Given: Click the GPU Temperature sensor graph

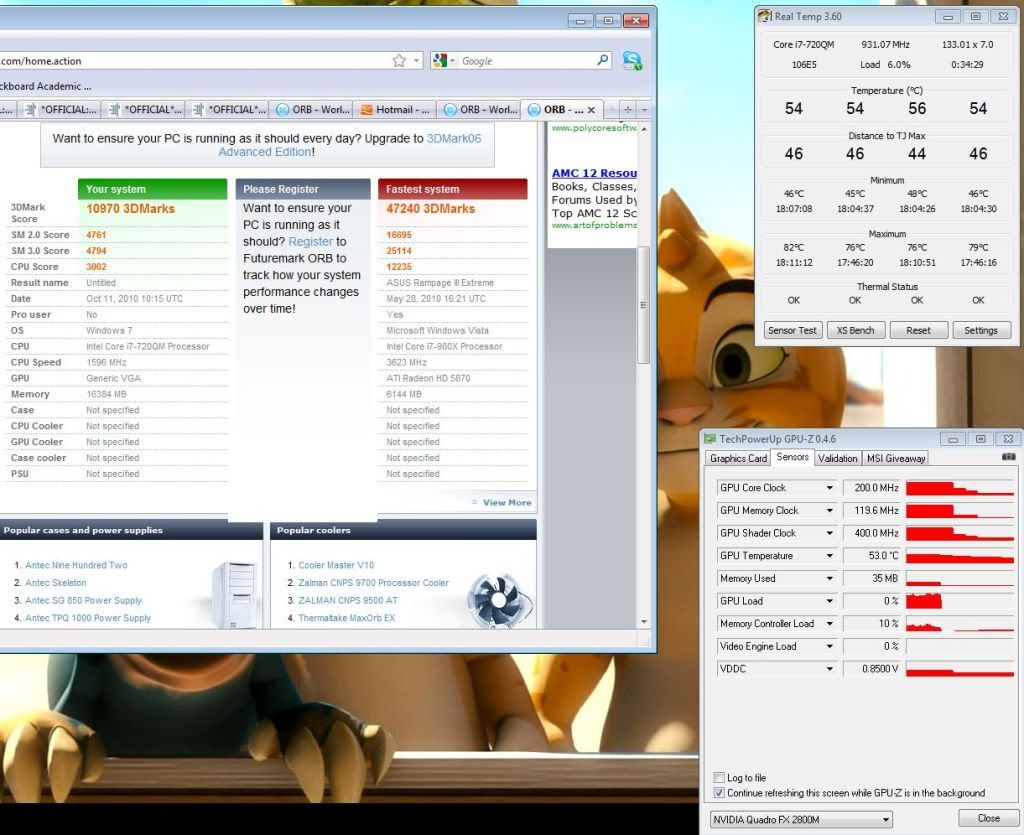Looking at the screenshot, I should 960,556.
